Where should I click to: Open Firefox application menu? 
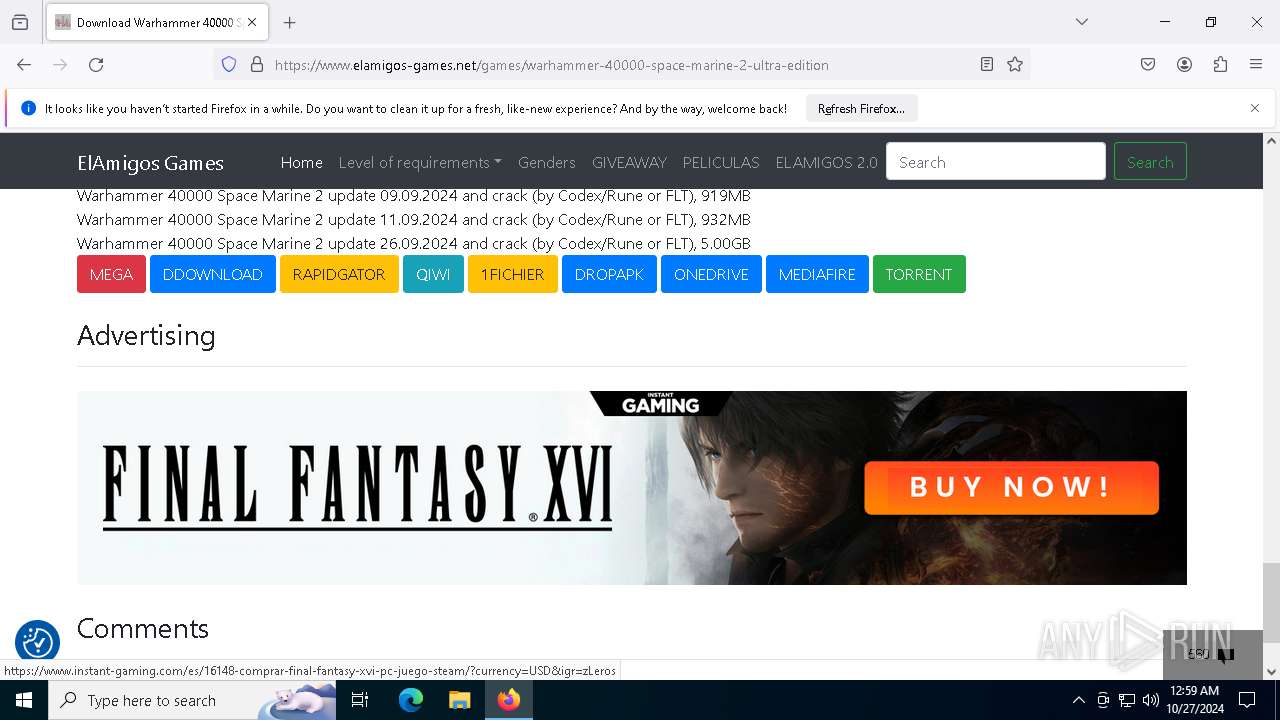point(1256,65)
